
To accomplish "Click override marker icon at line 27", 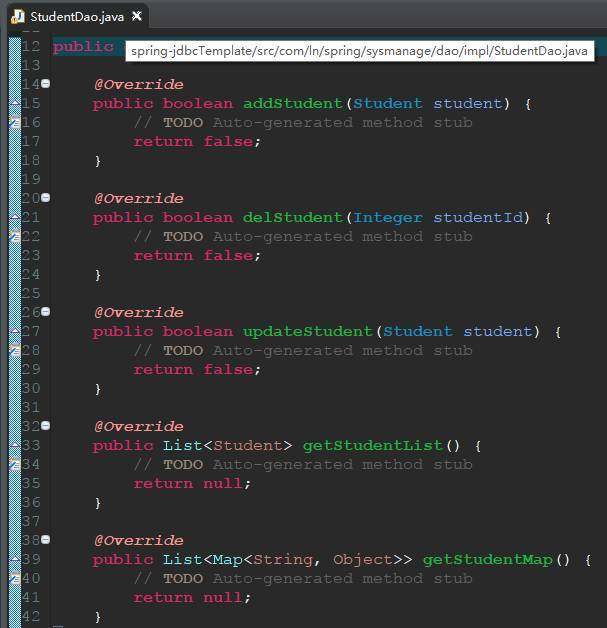I will (15, 331).
